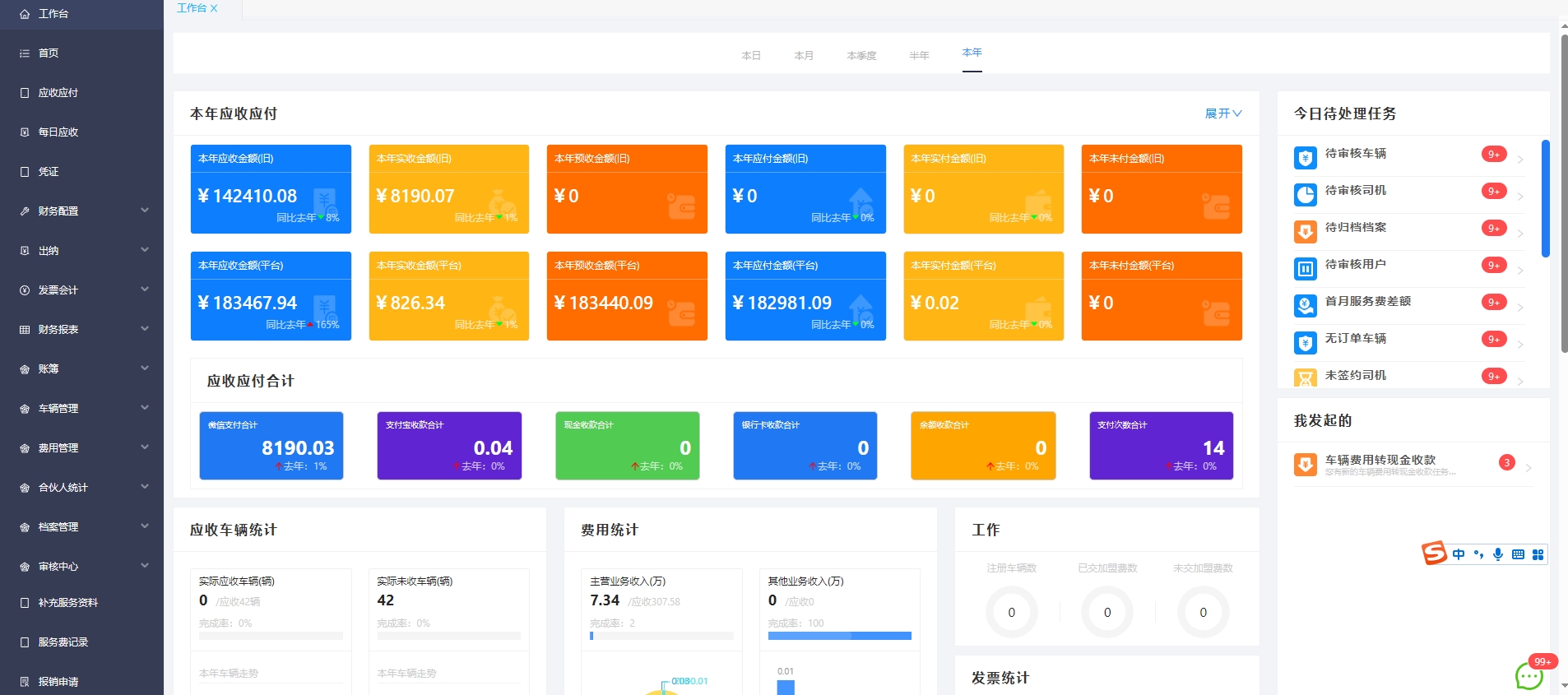Click the 今日待处理任务 list scrollbar
The height and width of the screenshot is (695, 1568).
tap(1546, 198)
